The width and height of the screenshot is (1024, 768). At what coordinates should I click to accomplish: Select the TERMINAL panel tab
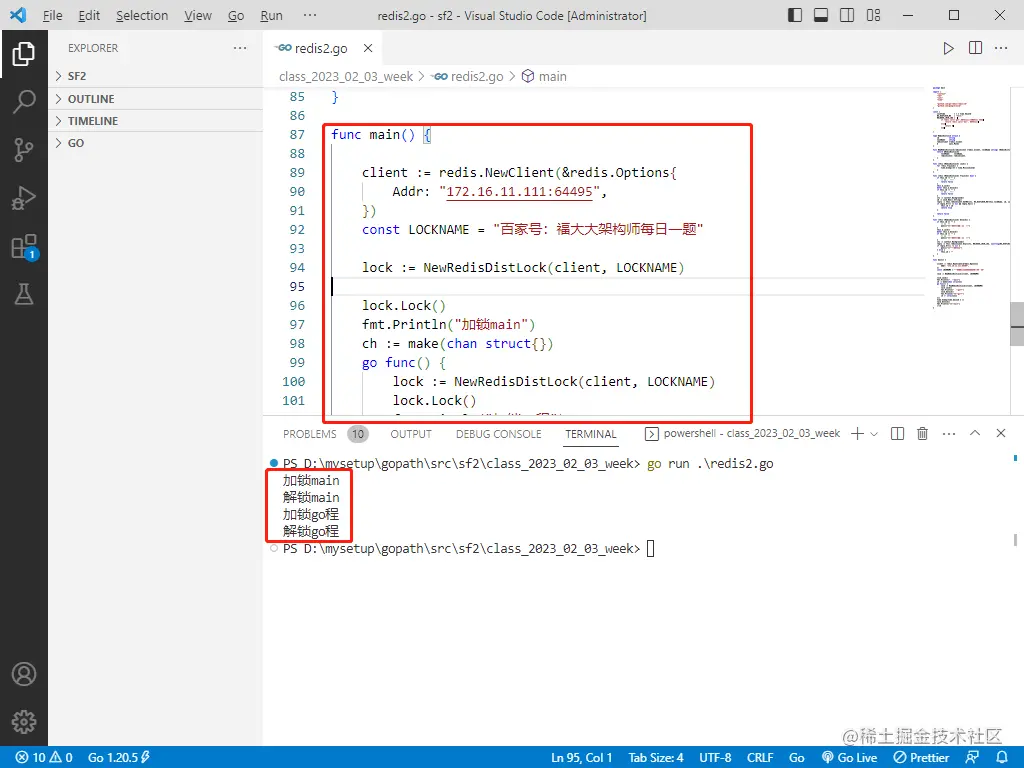pos(590,434)
